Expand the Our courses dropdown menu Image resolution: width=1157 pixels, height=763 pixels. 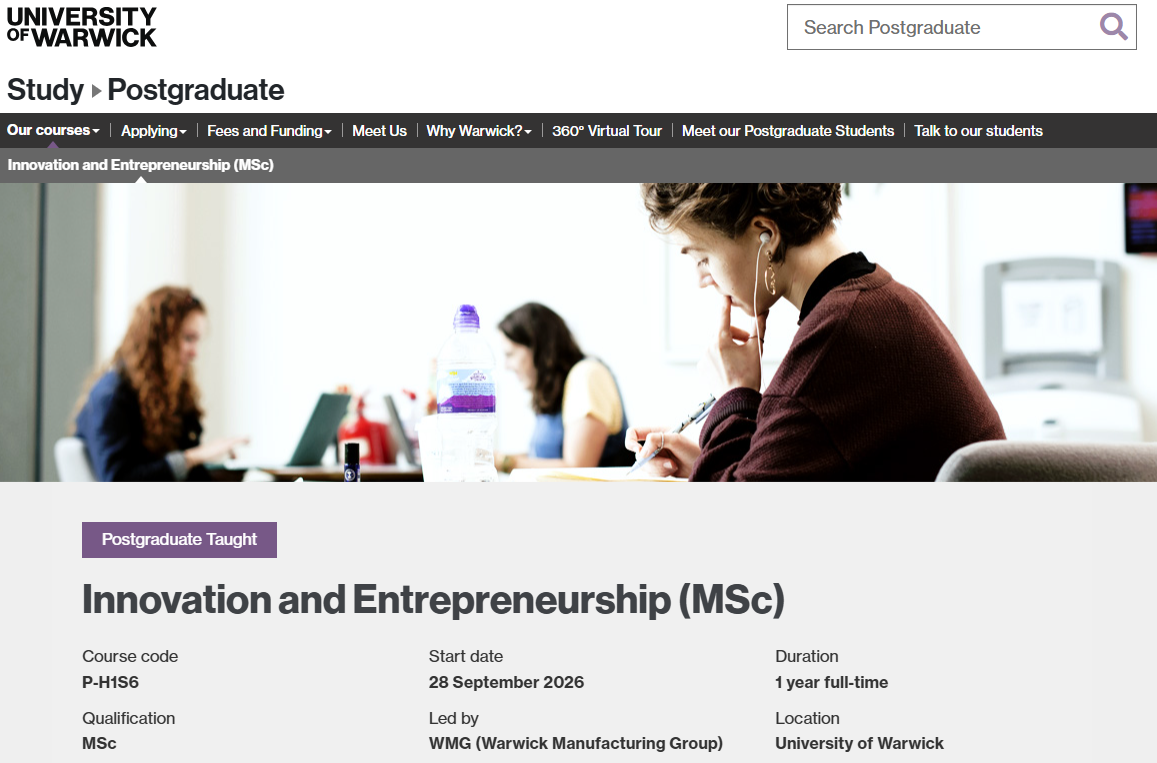(x=53, y=130)
